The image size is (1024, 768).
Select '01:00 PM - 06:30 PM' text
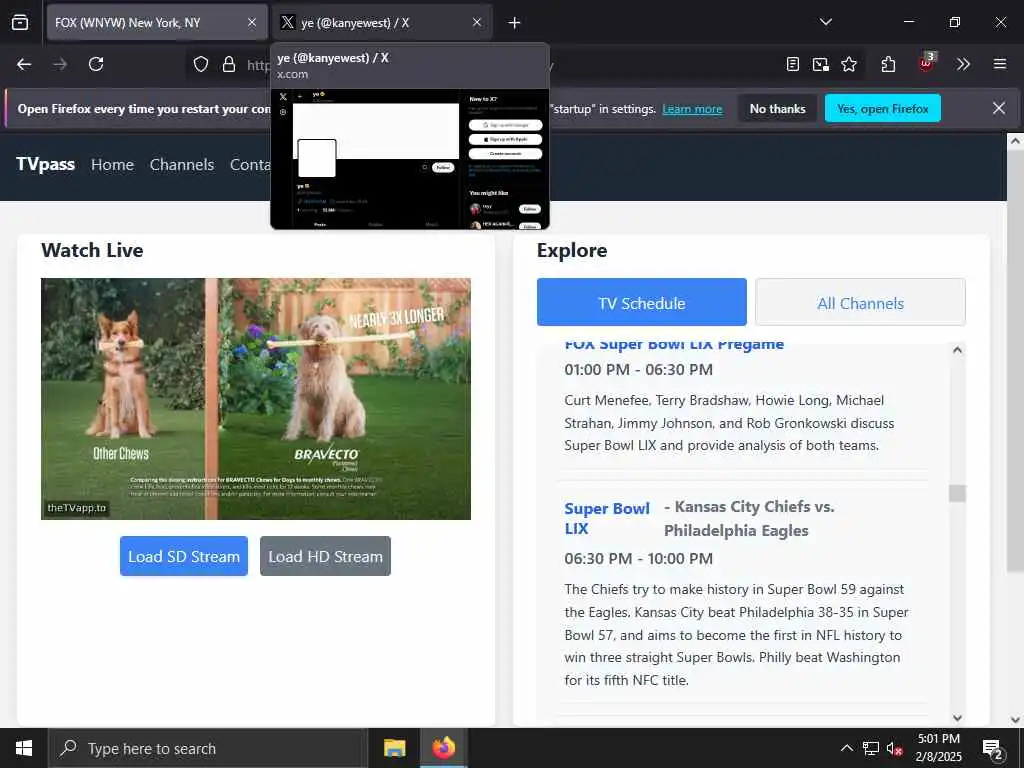(x=638, y=370)
